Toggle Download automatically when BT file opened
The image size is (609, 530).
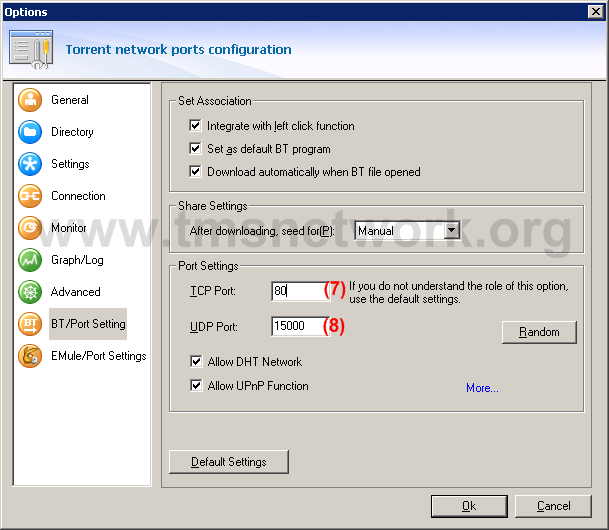pos(195,171)
